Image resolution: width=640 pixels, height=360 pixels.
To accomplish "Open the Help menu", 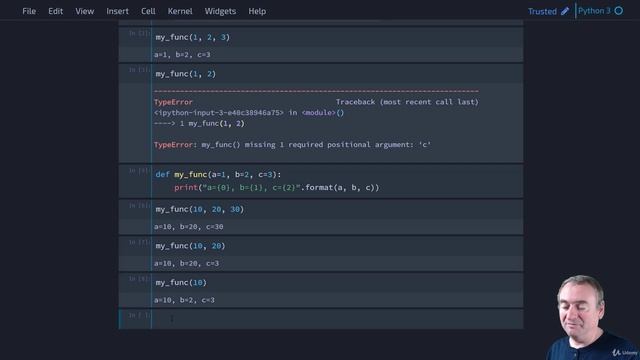I will click(257, 11).
